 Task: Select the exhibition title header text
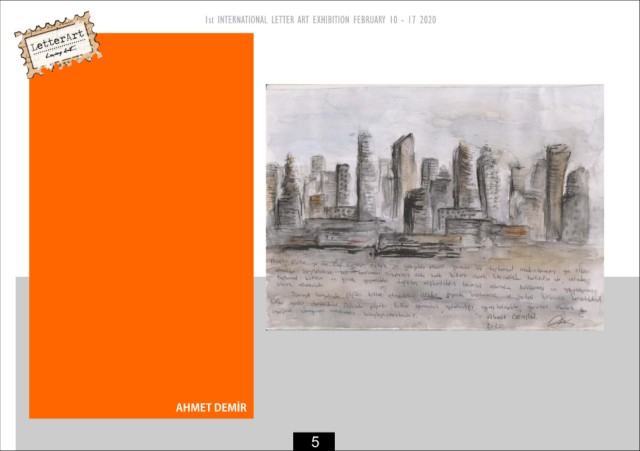point(320,20)
